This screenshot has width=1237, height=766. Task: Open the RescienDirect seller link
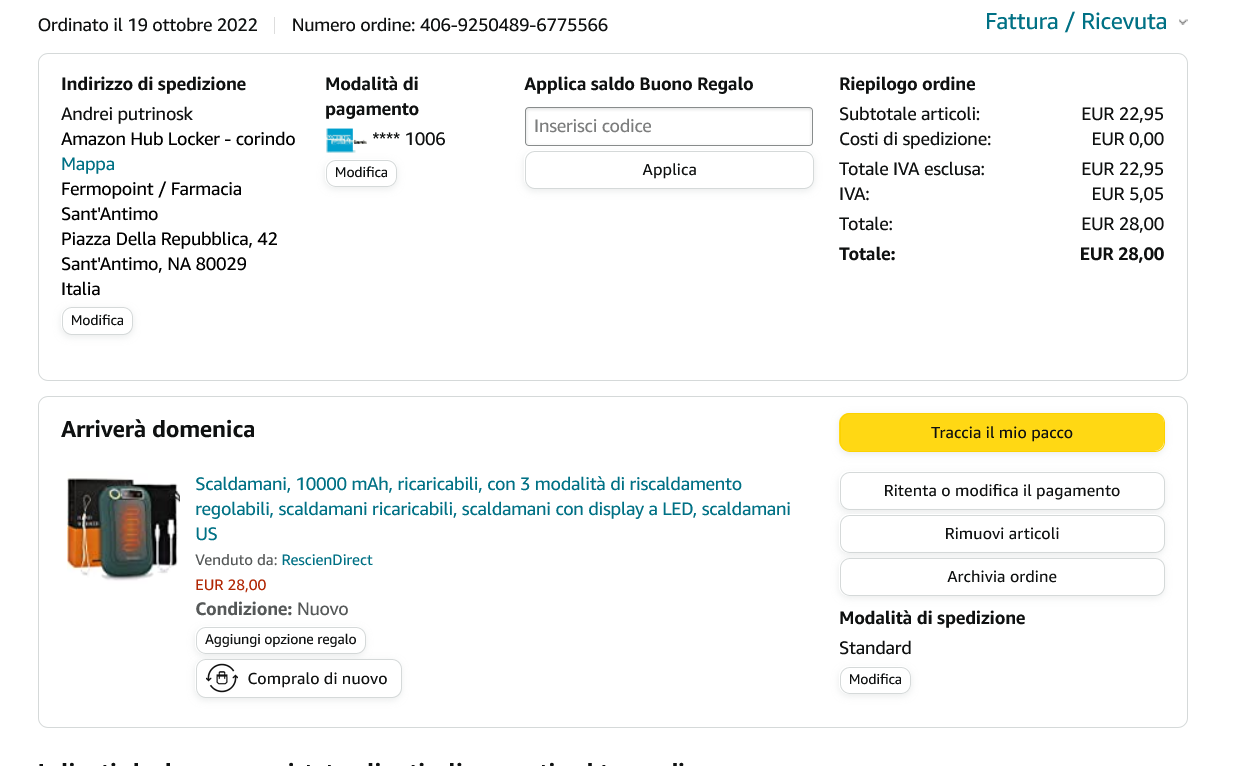327,560
